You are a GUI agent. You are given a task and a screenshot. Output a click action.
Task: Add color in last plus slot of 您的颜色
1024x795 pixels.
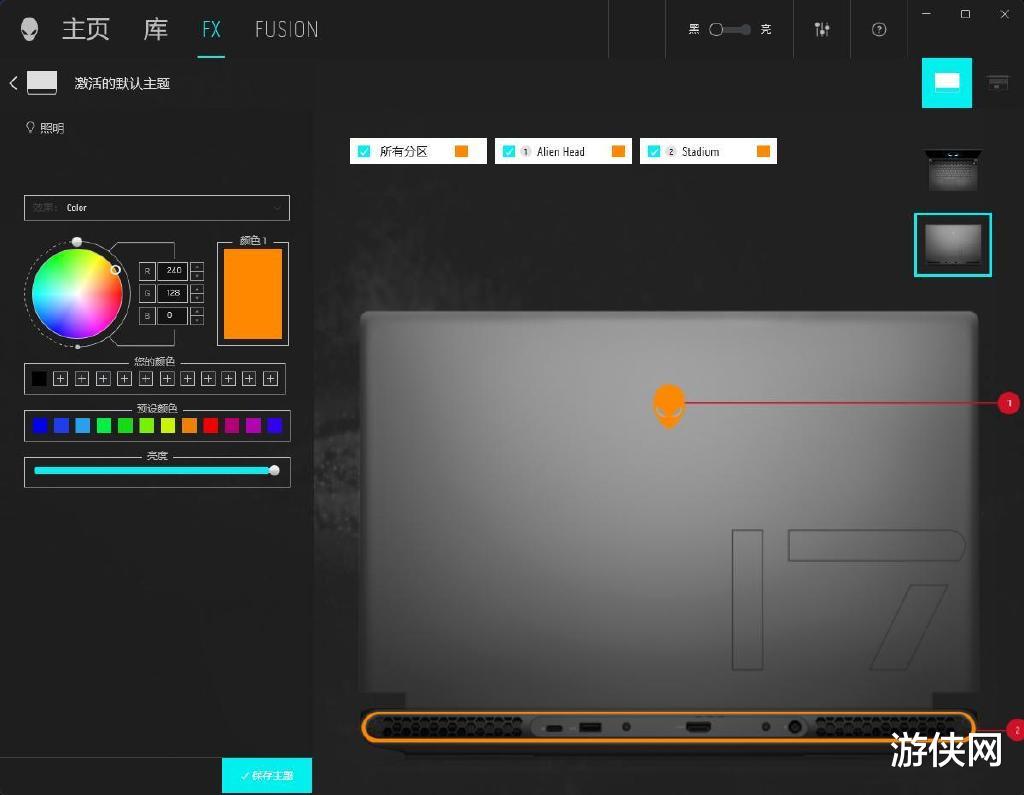(x=270, y=378)
